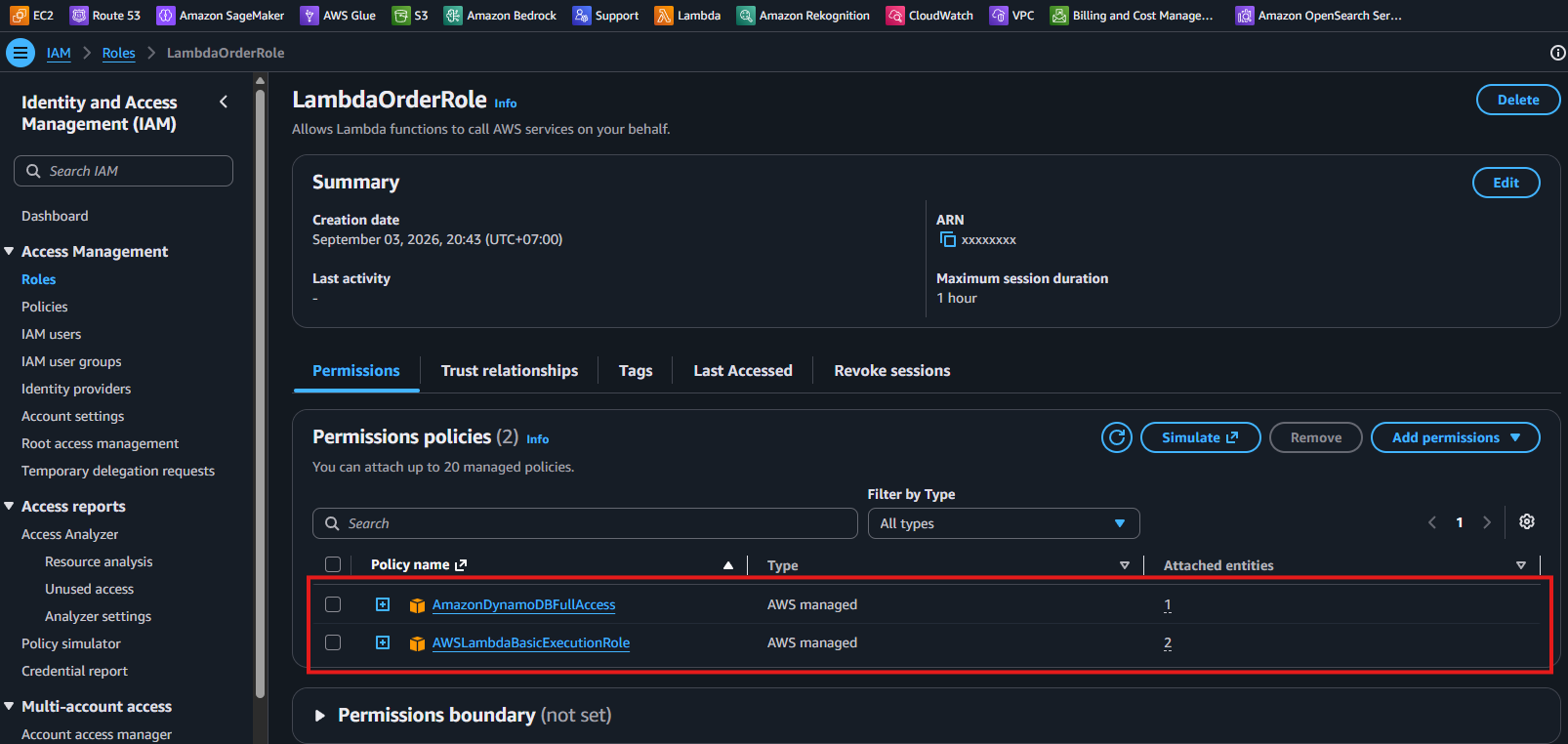Switch to the Trust relationships tab
This screenshot has height=744, width=1568.
[510, 371]
